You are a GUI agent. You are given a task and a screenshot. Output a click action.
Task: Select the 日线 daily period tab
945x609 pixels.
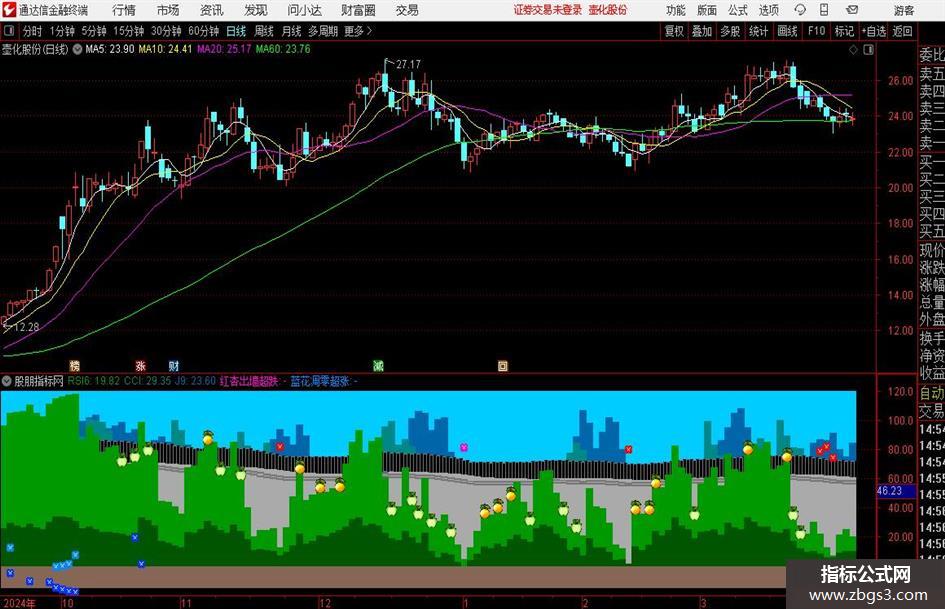pos(236,31)
